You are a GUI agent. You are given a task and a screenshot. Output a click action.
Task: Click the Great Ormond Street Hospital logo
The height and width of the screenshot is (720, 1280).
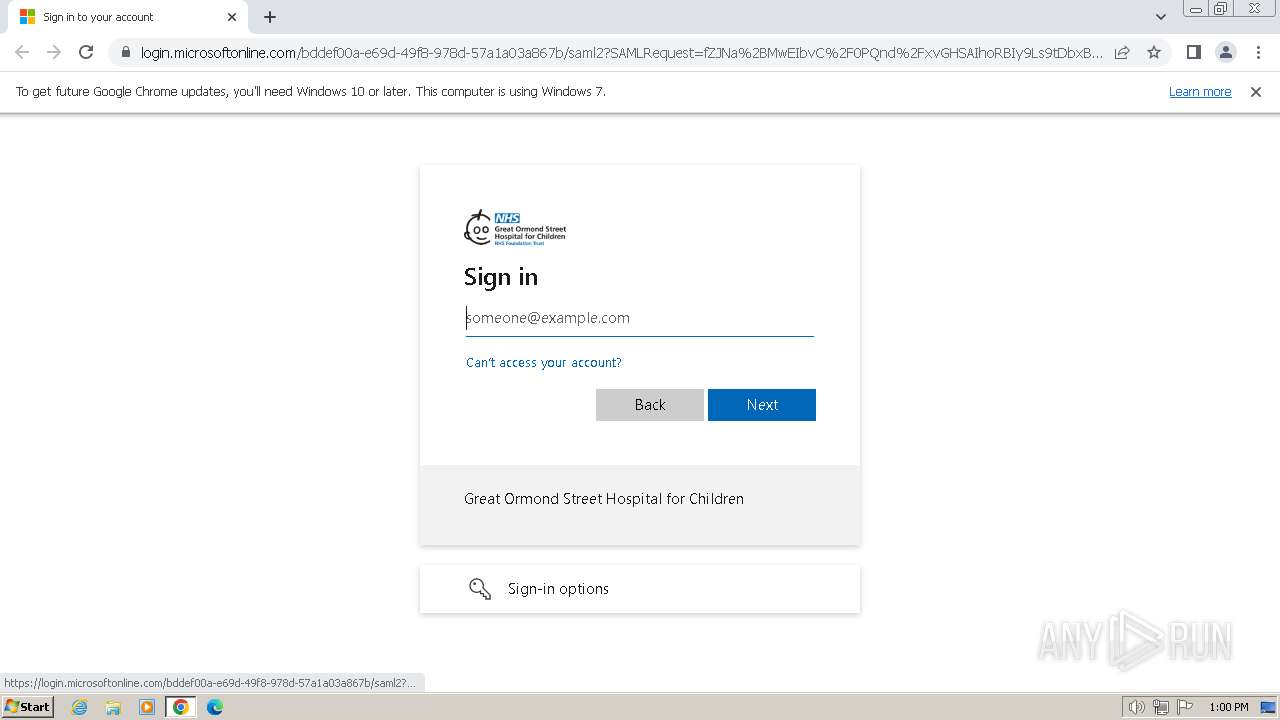(515, 228)
